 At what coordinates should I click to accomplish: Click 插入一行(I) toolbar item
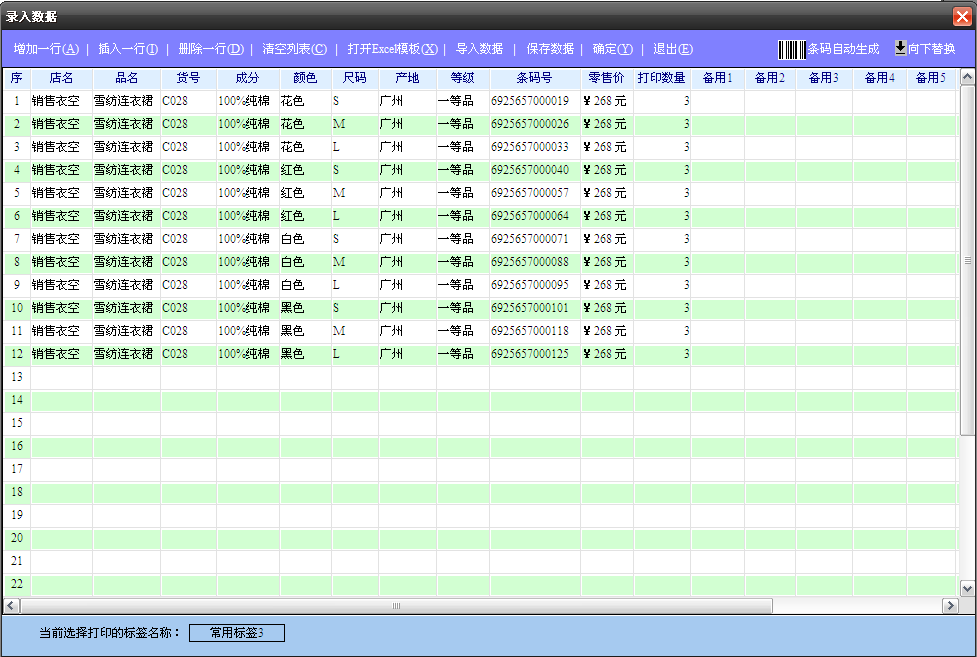pyautogui.click(x=128, y=49)
